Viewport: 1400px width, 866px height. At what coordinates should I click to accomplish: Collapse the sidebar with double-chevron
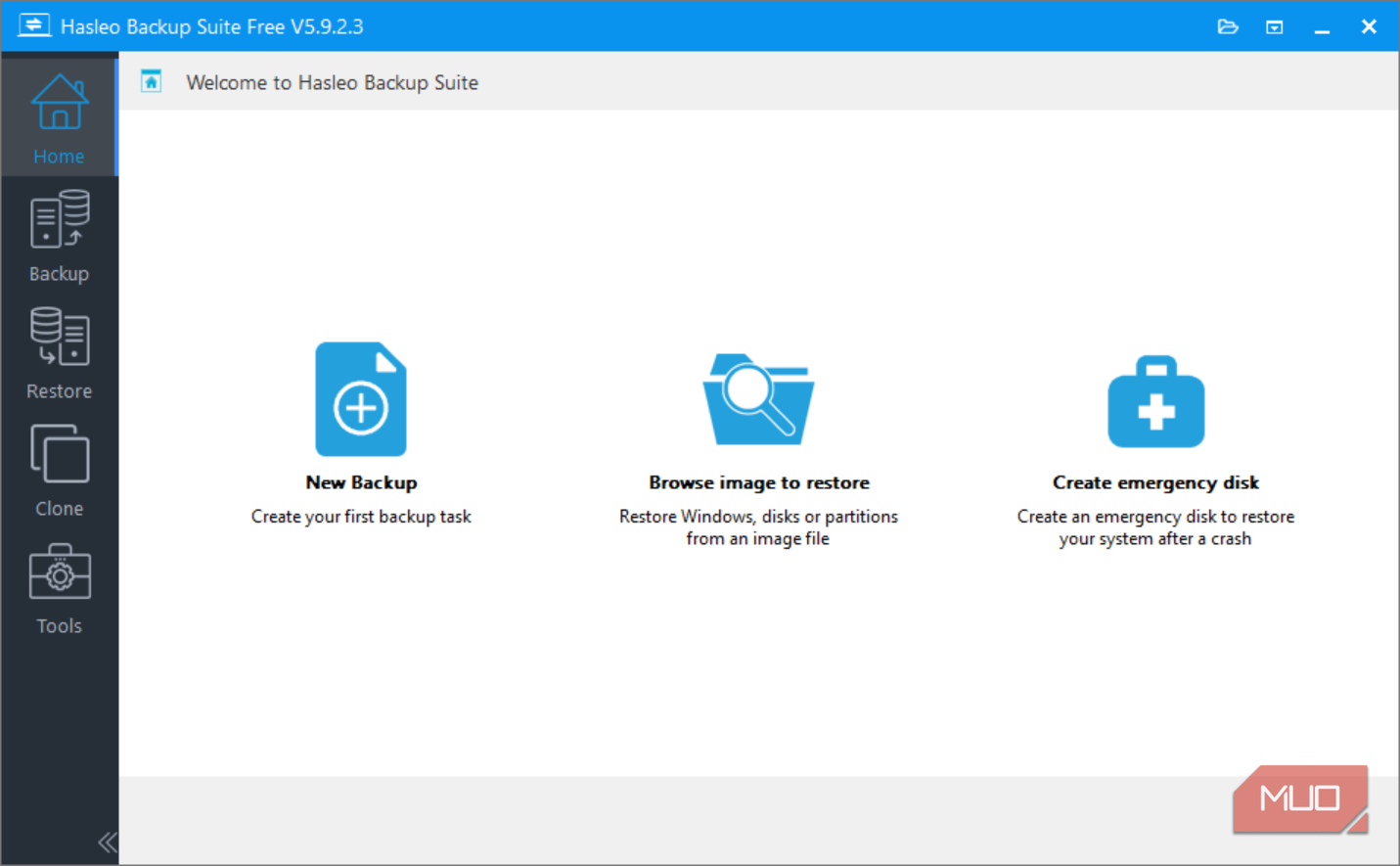click(107, 842)
